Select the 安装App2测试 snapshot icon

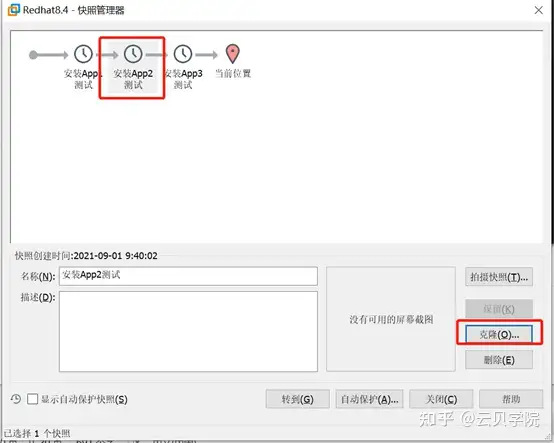[133, 54]
